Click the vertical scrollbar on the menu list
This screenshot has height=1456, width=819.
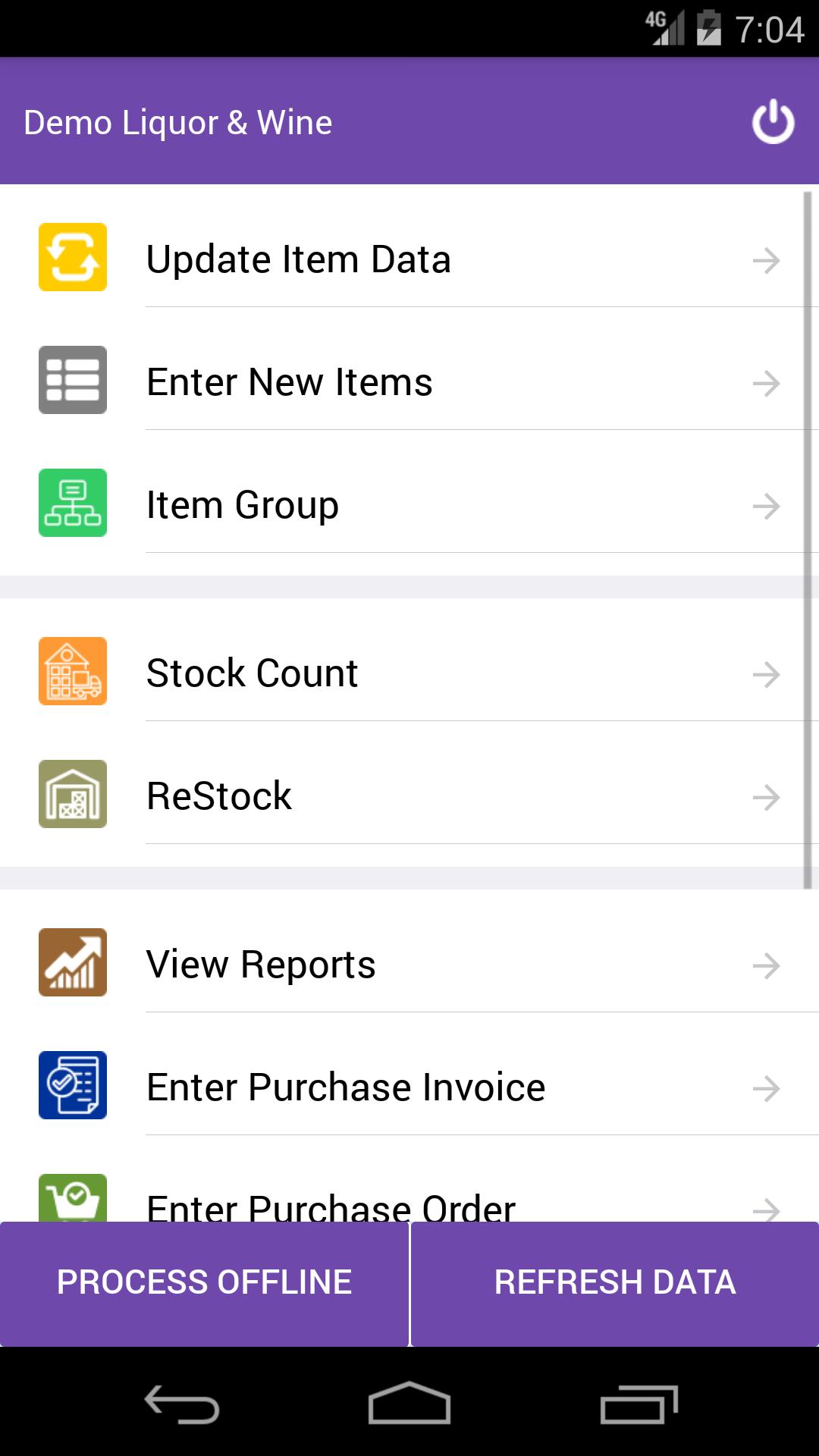coord(808,538)
